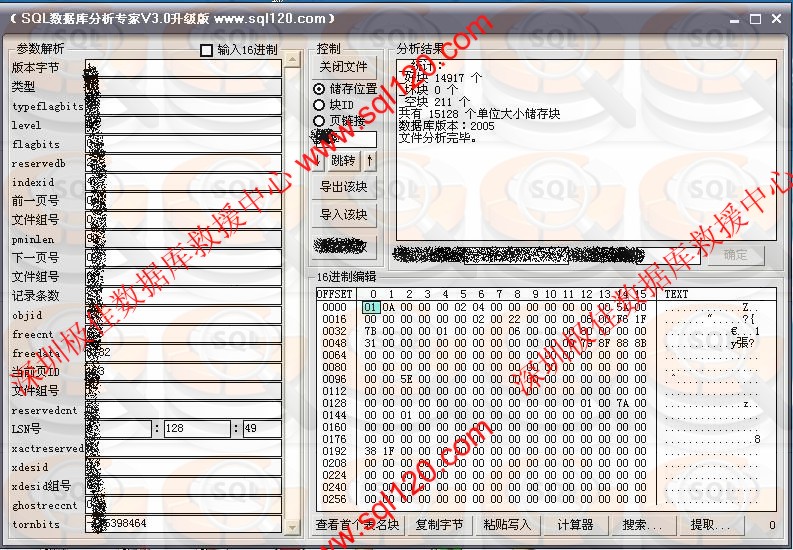The image size is (793, 550).
Task: Click the 复制字节 button
Action: pos(439,525)
